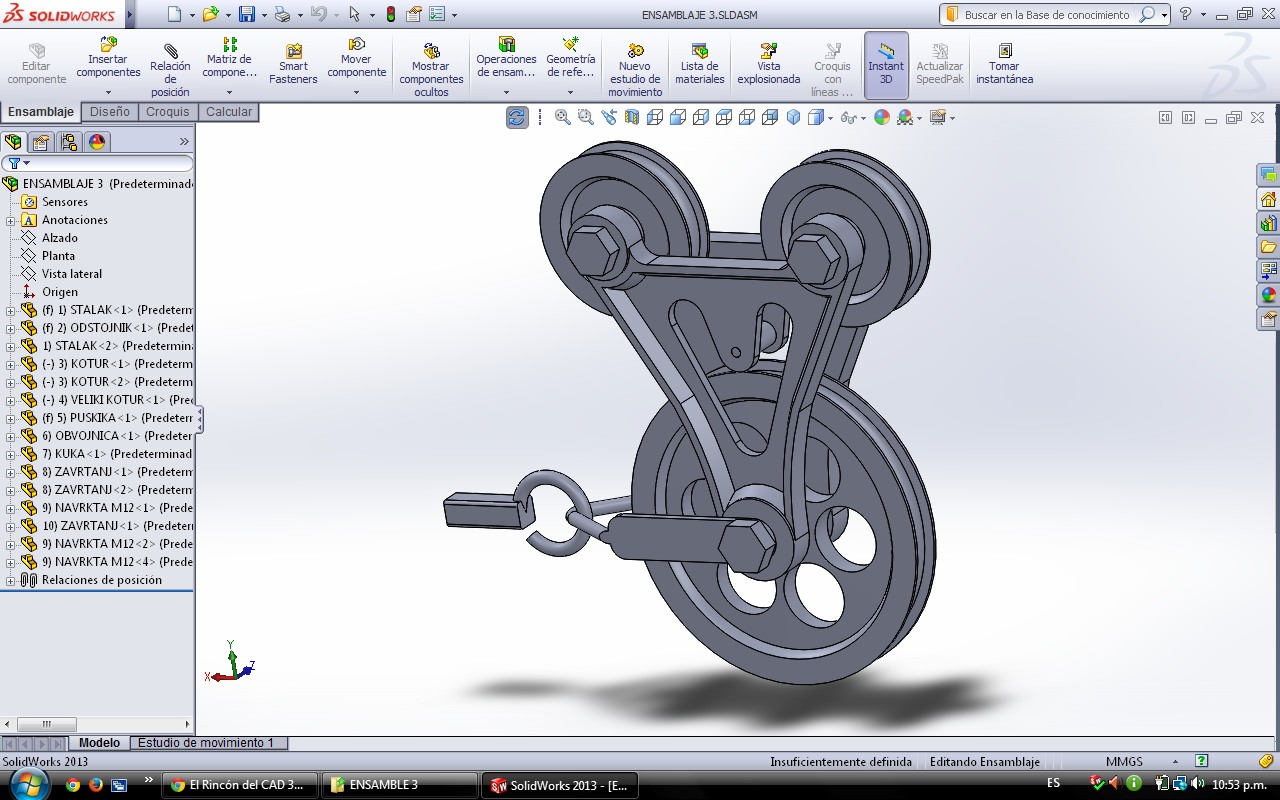Click the Section view icon
The width and height of the screenshot is (1280, 800).
tap(632, 117)
